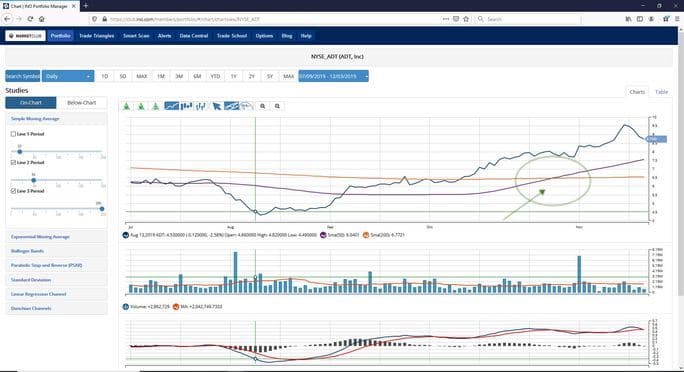684x372 pixels.
Task: Switch to the Below Chart tab
Action: point(82,102)
